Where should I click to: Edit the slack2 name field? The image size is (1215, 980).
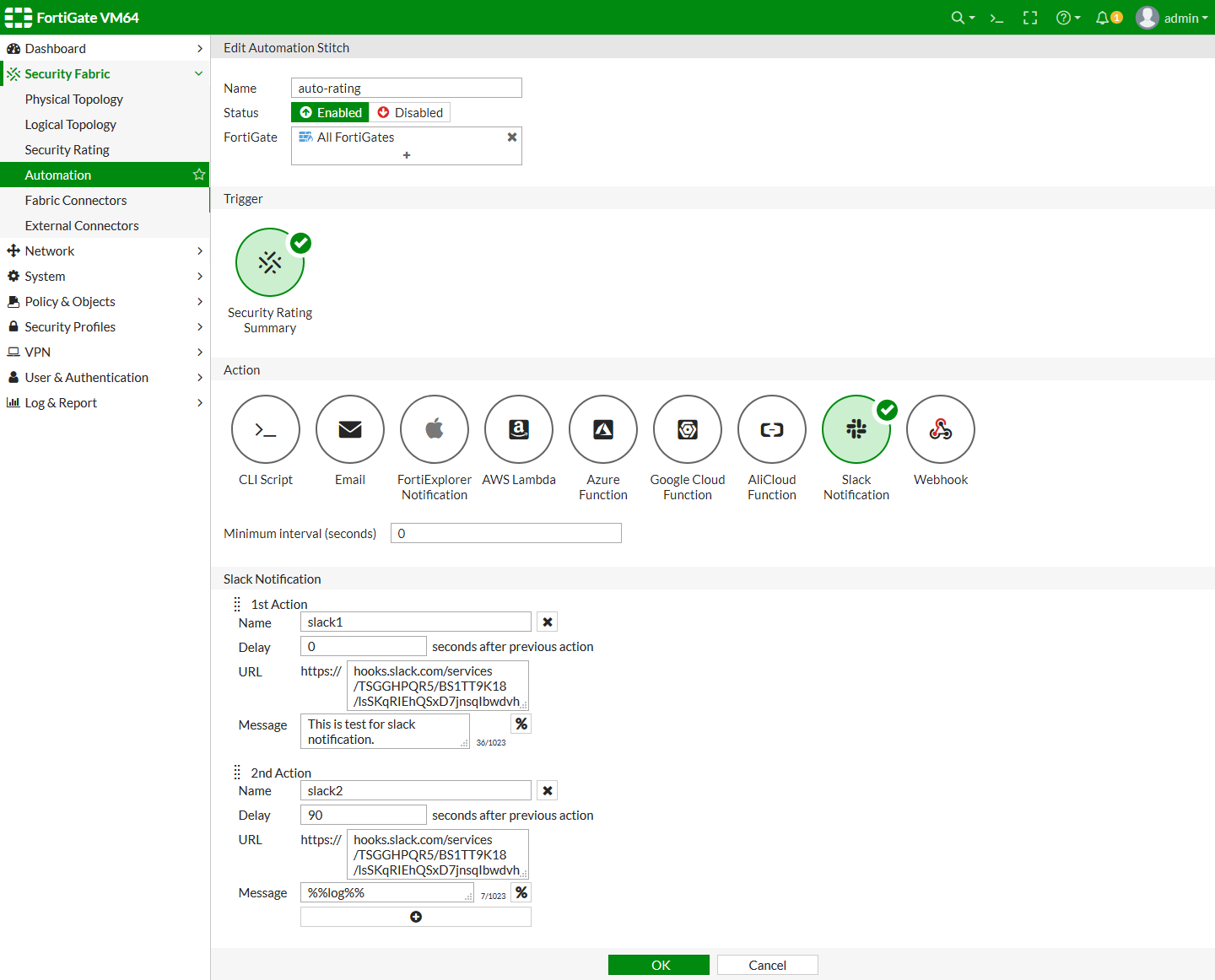(x=416, y=790)
